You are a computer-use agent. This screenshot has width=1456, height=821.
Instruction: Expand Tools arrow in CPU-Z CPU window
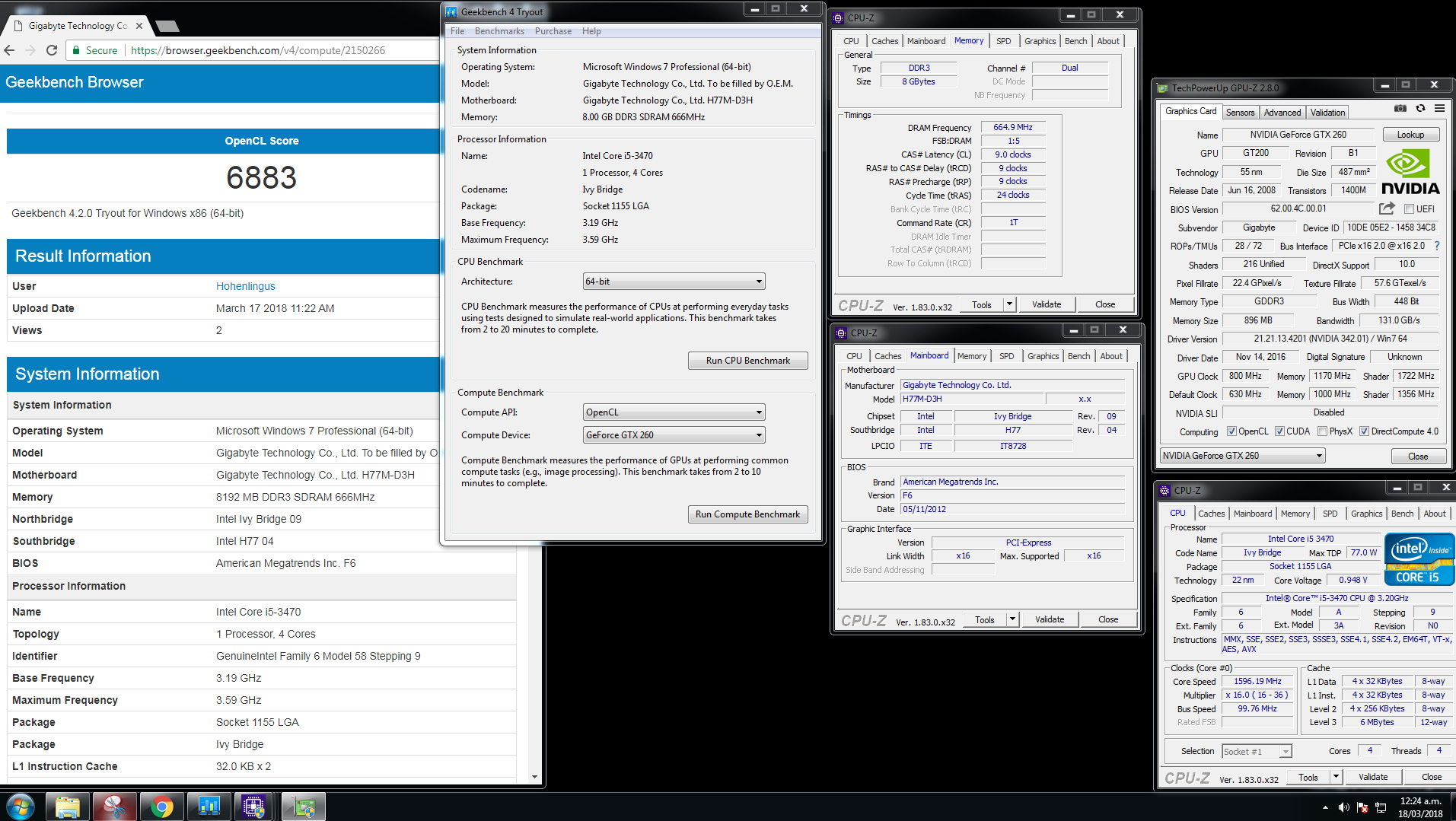pos(1336,777)
